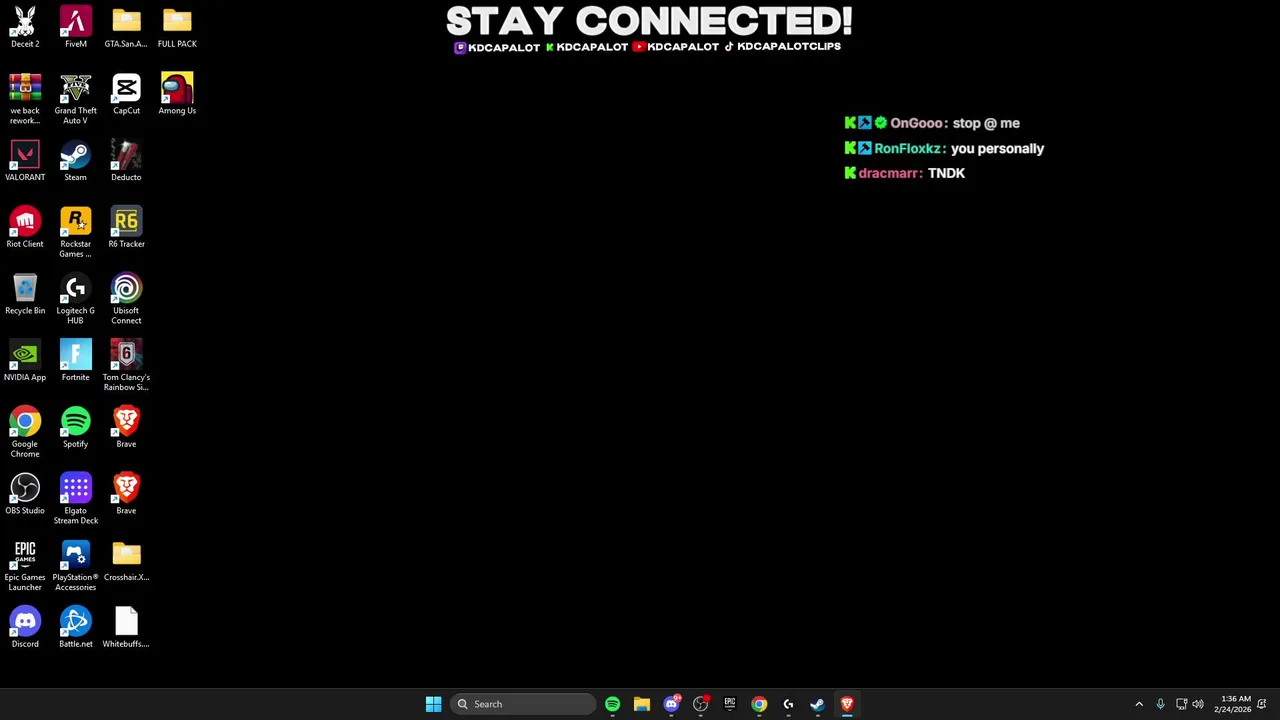This screenshot has width=1280, height=720.
Task: Launch OBS Studio desktop shortcut
Action: pos(25,494)
